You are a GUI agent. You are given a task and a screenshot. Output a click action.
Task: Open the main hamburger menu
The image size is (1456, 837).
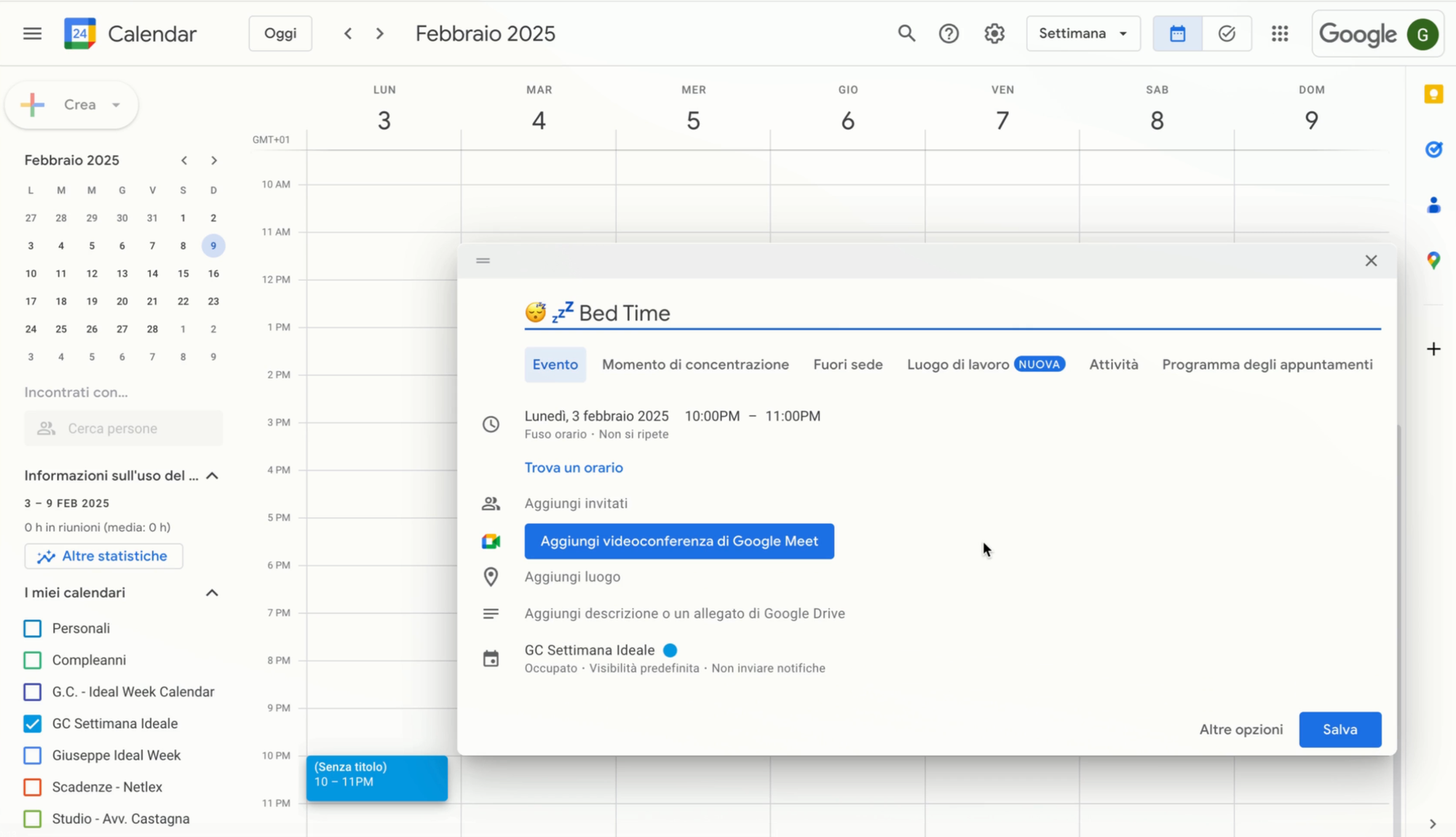click(x=32, y=33)
